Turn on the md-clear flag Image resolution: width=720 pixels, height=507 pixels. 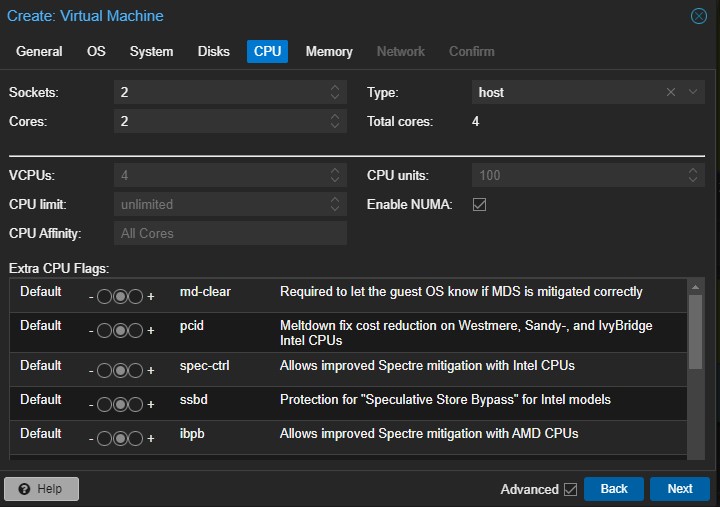pyautogui.click(x=135, y=298)
